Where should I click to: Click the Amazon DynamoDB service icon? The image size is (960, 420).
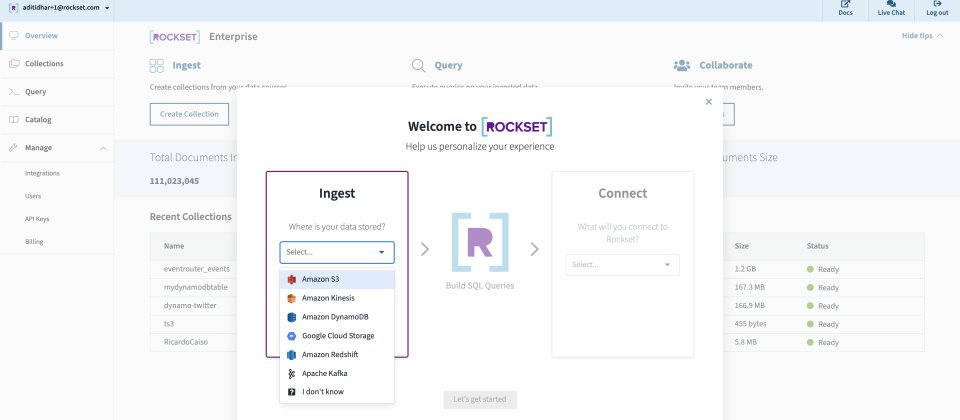pyautogui.click(x=291, y=317)
